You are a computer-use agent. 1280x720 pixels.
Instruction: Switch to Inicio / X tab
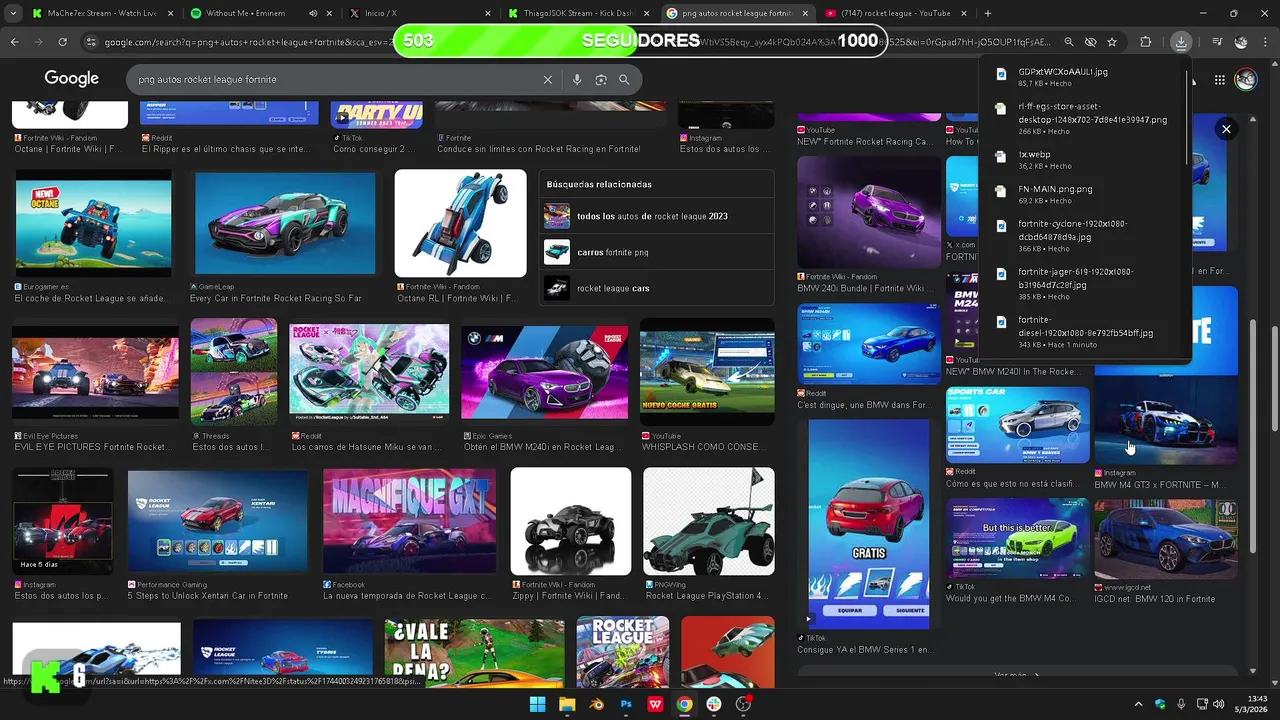coord(418,13)
